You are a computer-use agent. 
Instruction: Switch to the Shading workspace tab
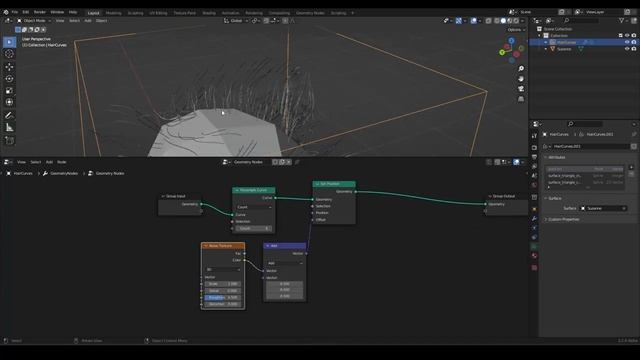pyautogui.click(x=209, y=13)
